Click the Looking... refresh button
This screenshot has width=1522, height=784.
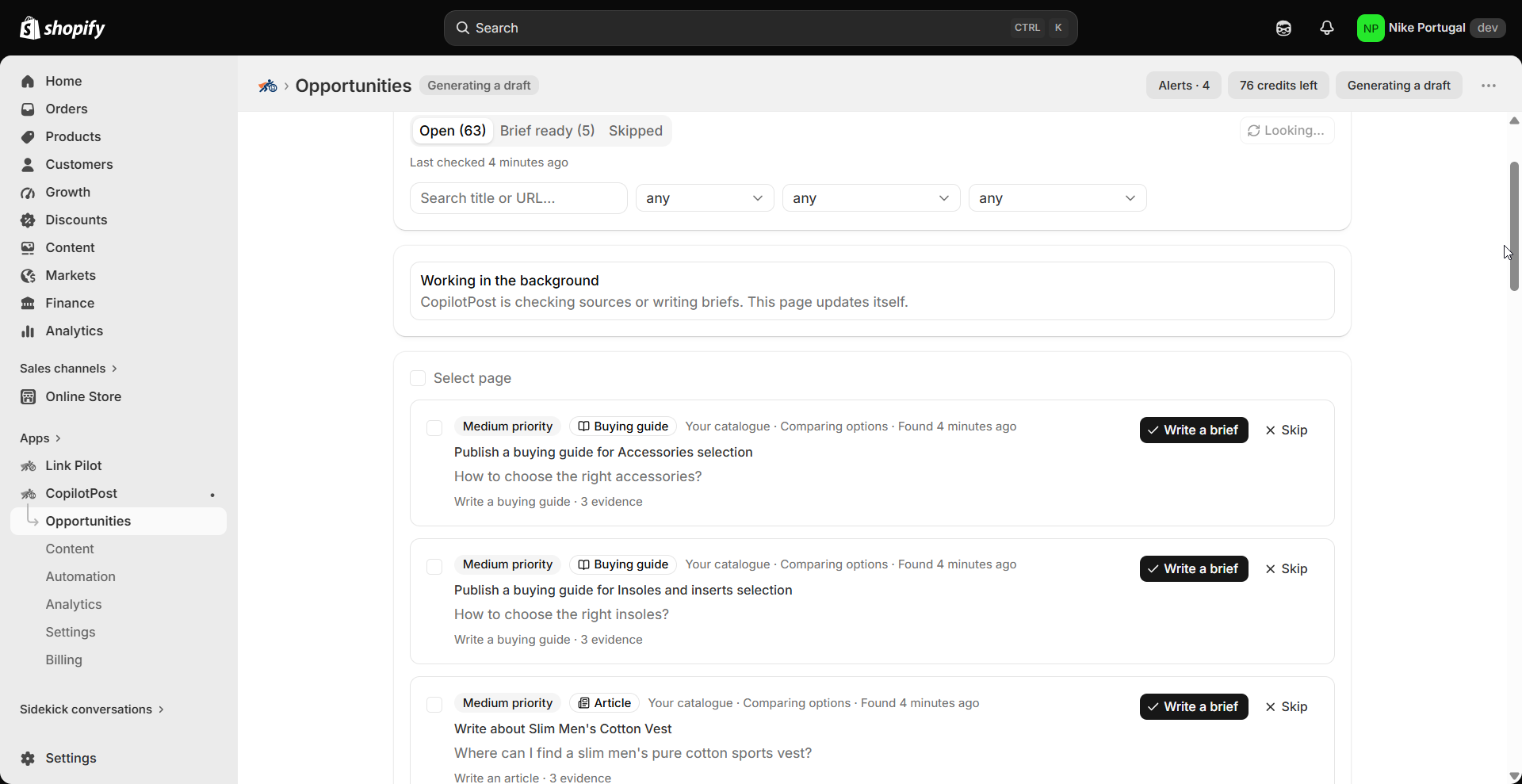pos(1287,131)
